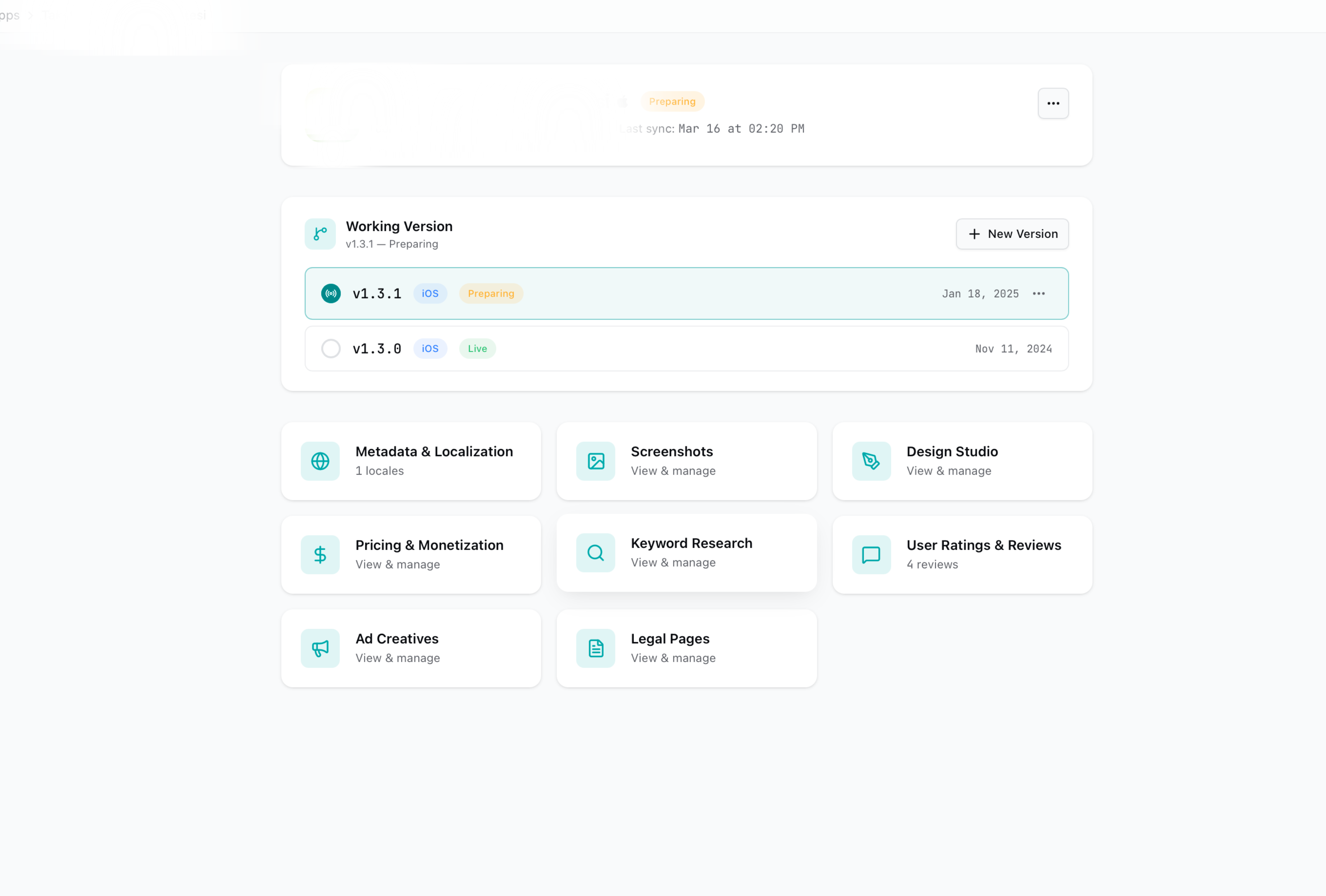Click the broadcast indicator on the v1.3.1 row
Image resolution: width=1326 pixels, height=896 pixels.
[331, 293]
